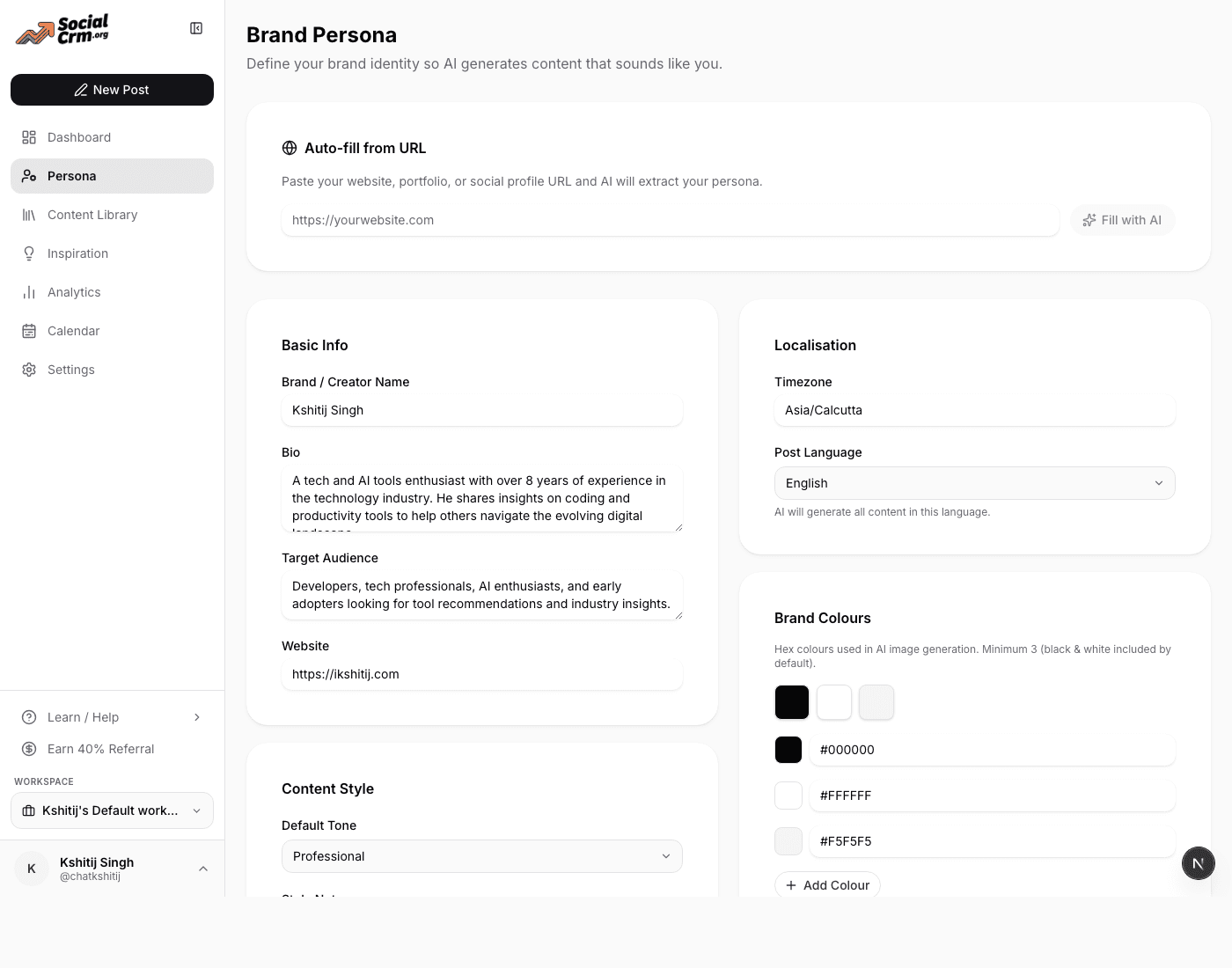Click the Calendar icon
This screenshot has height=968, width=1232.
(29, 331)
